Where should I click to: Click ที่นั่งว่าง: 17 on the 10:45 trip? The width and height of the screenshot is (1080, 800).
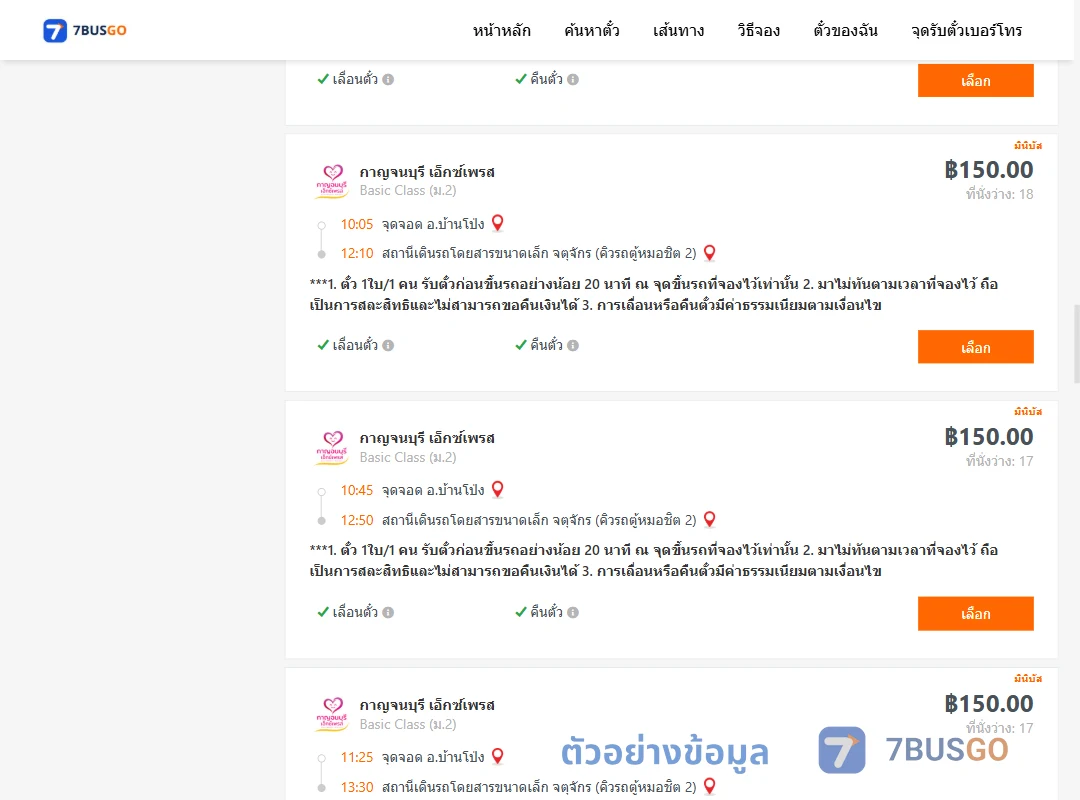pos(999,461)
